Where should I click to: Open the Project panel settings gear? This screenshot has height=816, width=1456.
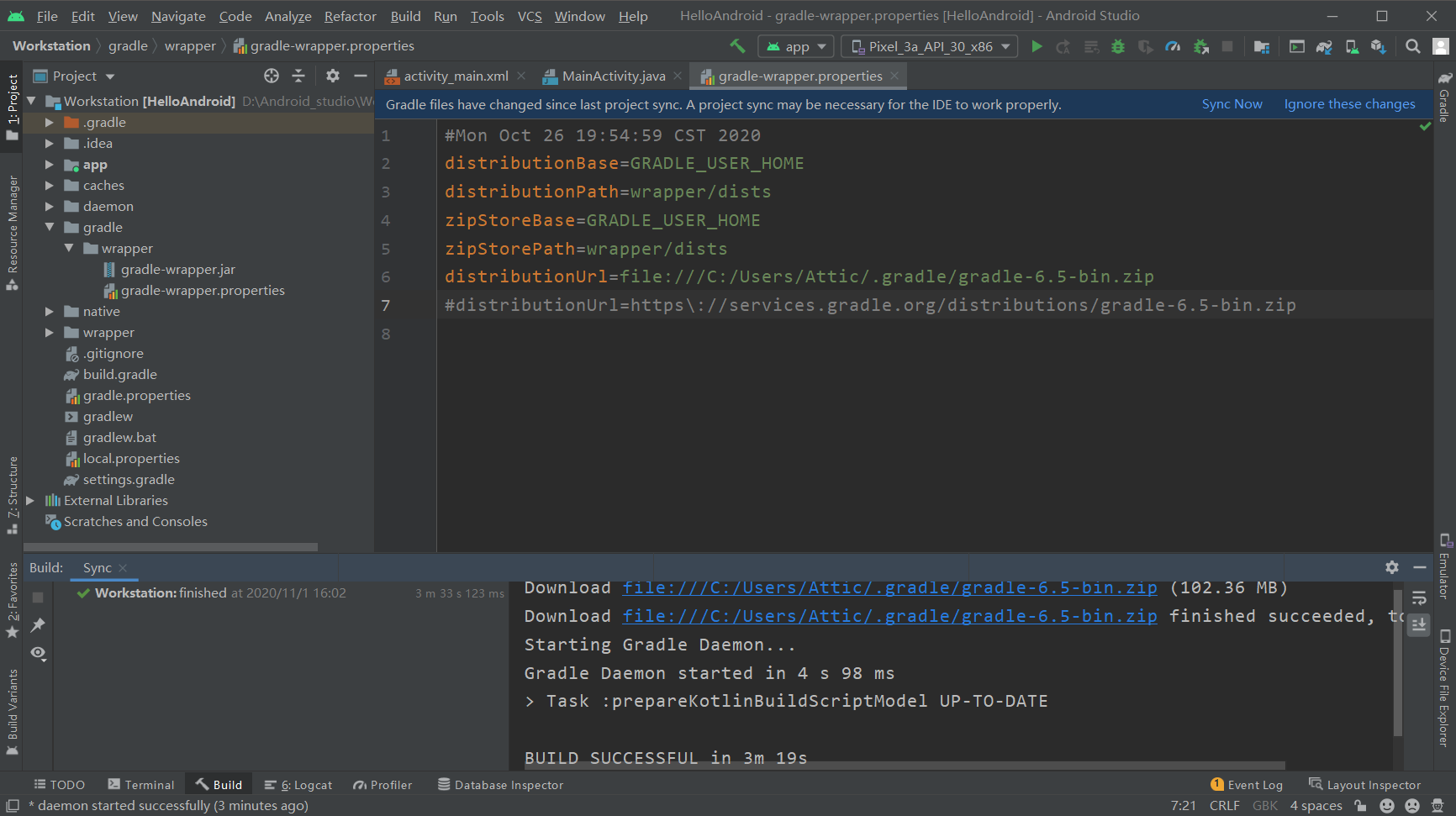point(333,76)
